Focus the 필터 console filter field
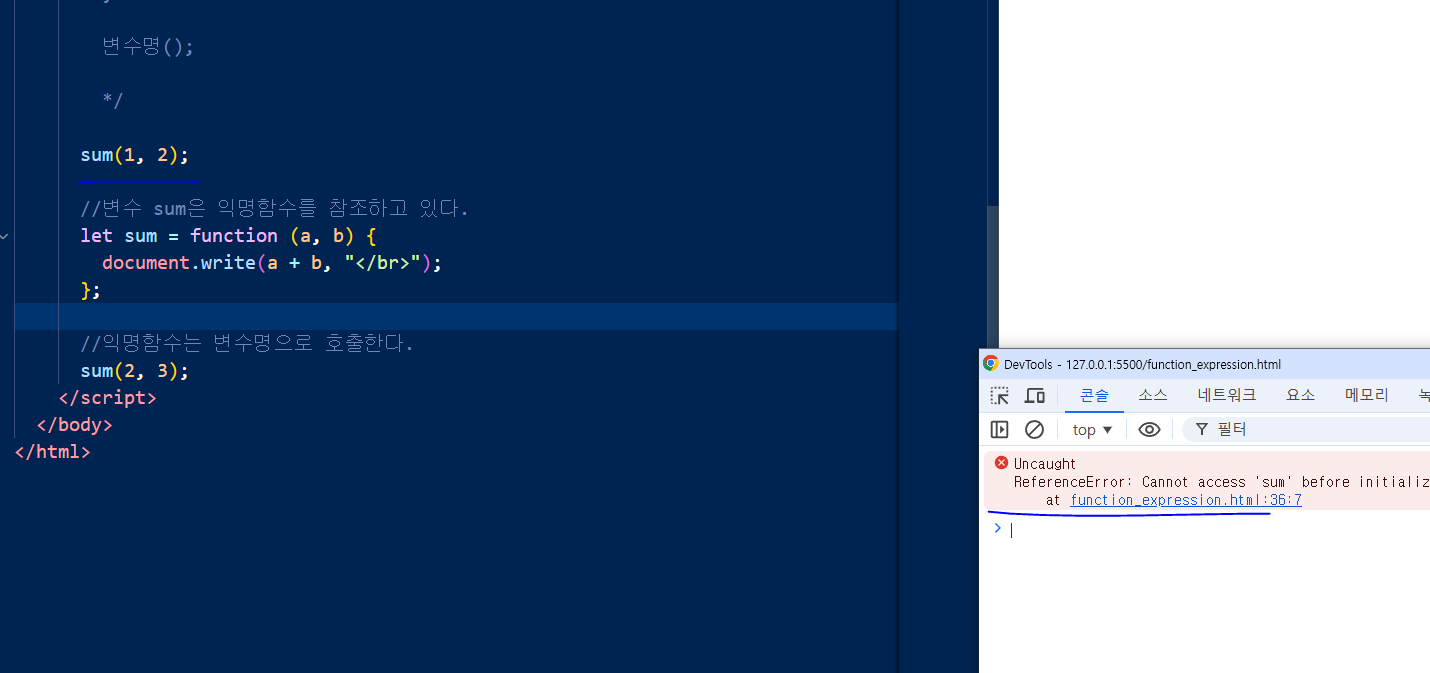Viewport: 1430px width, 673px height. point(1306,429)
